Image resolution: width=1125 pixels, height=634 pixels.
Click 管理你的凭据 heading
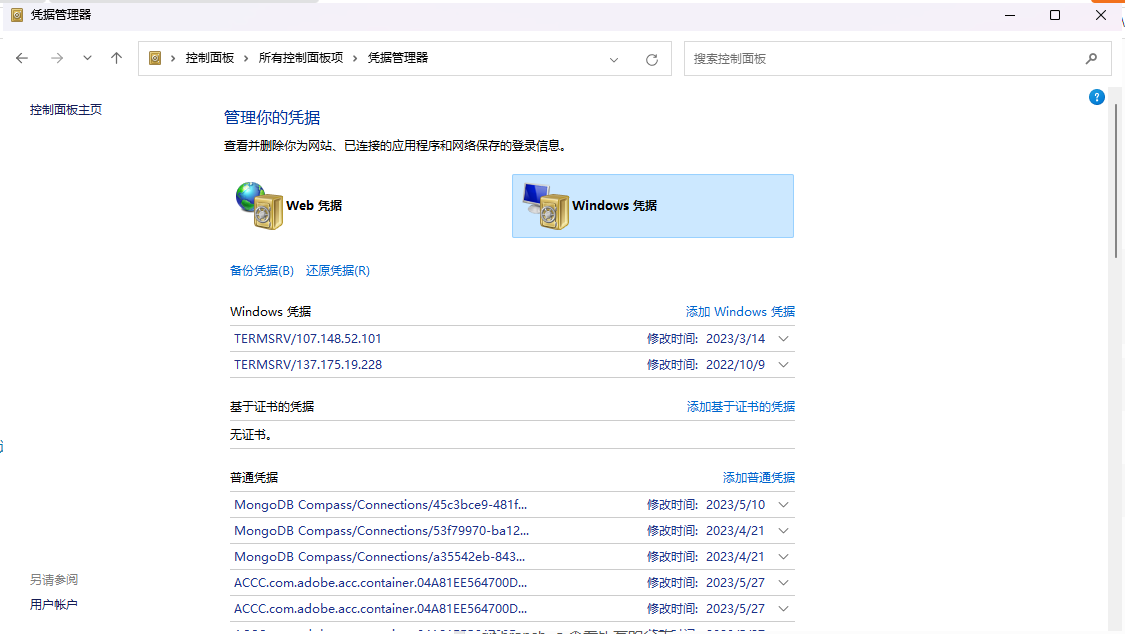(272, 118)
